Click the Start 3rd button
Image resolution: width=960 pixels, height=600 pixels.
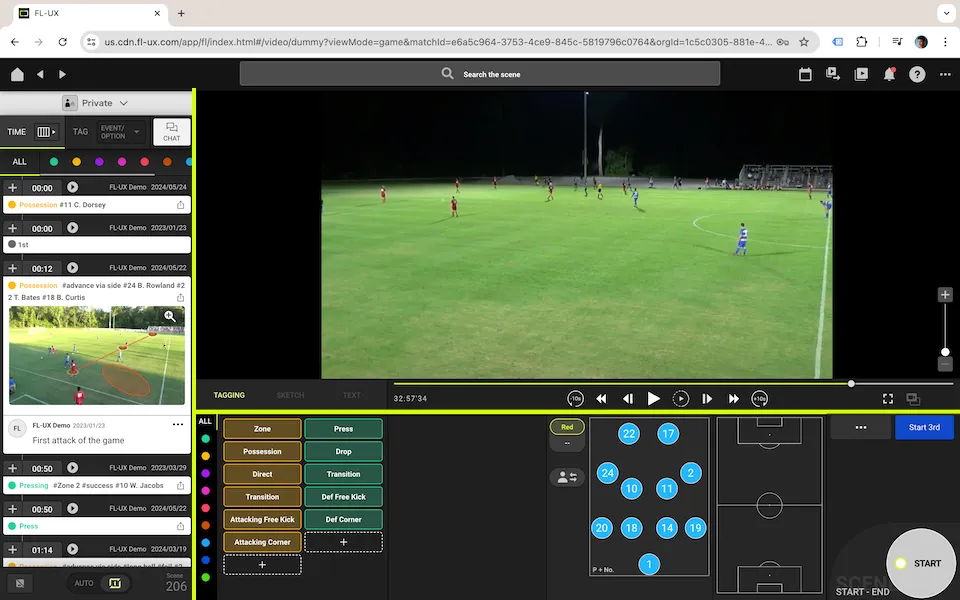[x=924, y=427]
